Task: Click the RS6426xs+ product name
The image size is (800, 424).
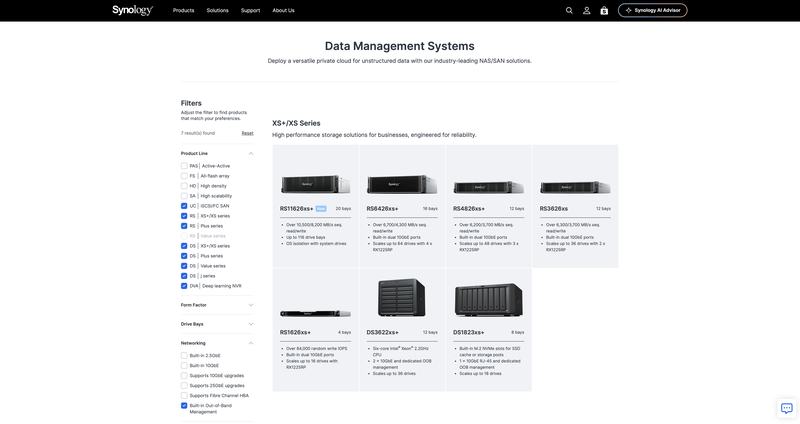Action: 383,209
